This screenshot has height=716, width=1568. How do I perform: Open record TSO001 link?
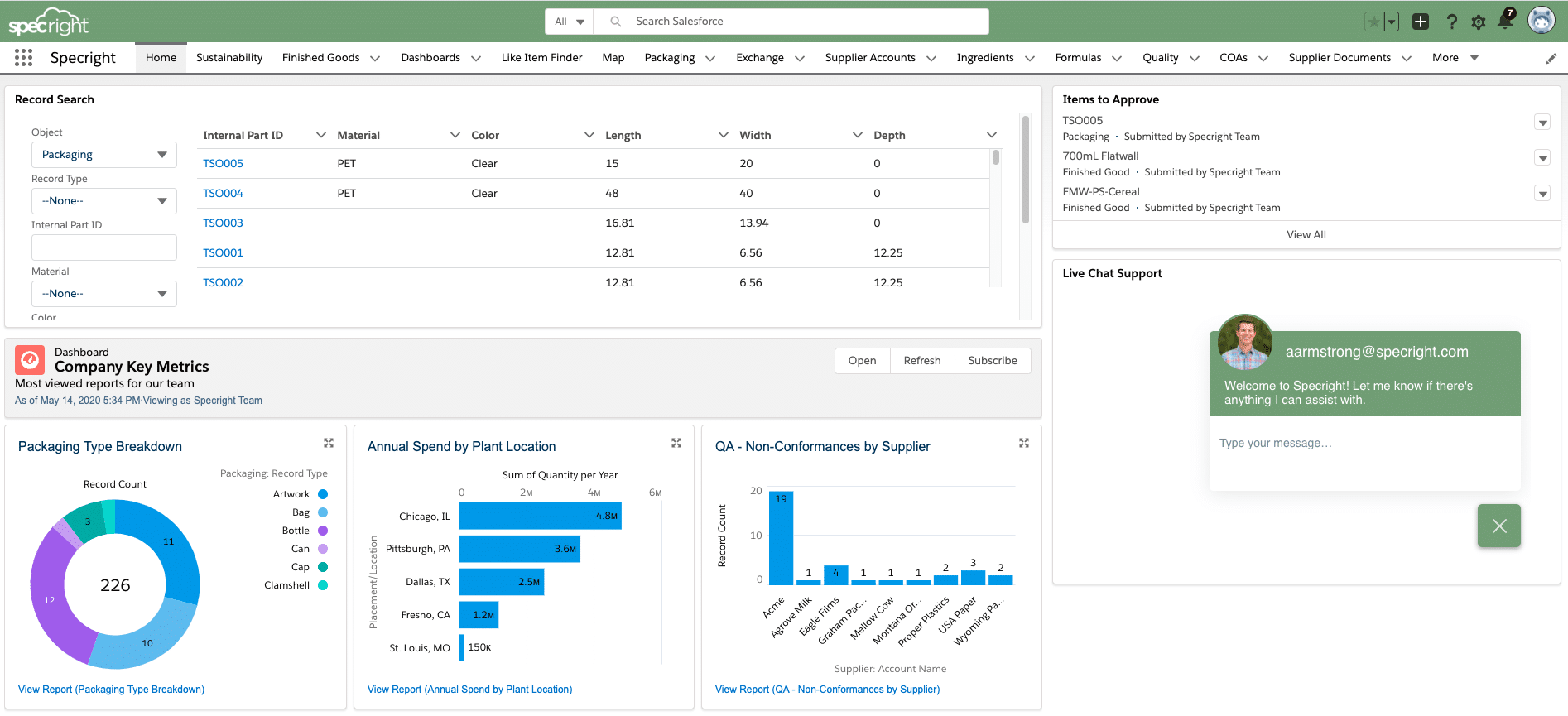tap(223, 253)
